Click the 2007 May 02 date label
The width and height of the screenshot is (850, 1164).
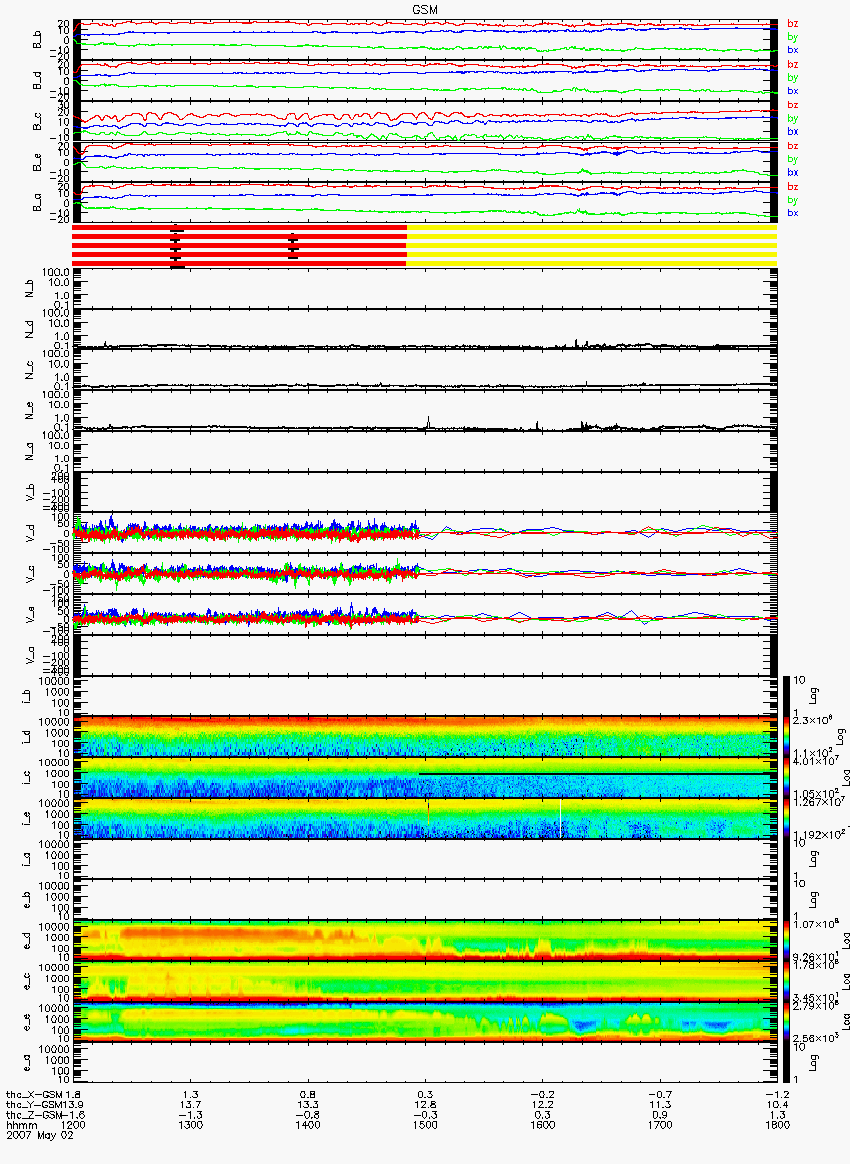pos(40,1135)
